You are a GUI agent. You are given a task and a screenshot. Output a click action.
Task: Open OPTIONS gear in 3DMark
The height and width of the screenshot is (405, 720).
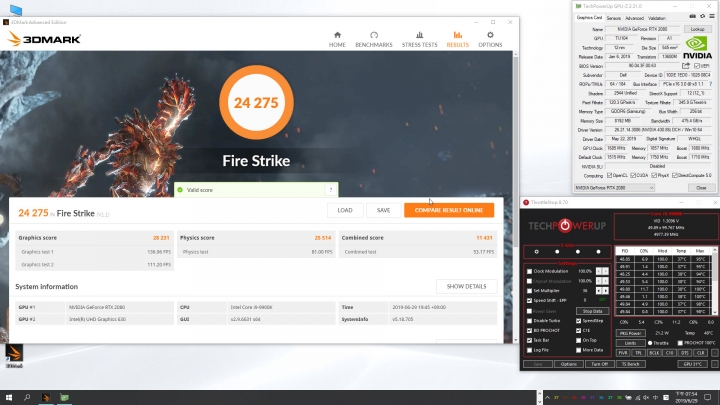tap(490, 39)
